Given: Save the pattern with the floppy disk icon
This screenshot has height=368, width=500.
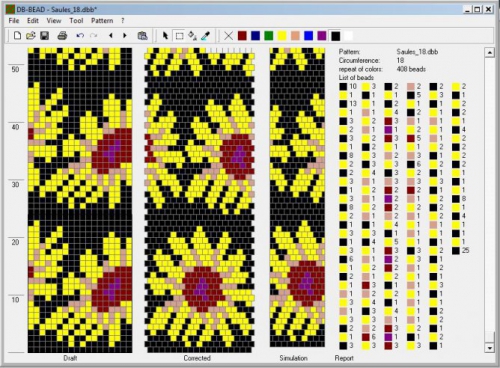Looking at the screenshot, I should click(x=45, y=36).
